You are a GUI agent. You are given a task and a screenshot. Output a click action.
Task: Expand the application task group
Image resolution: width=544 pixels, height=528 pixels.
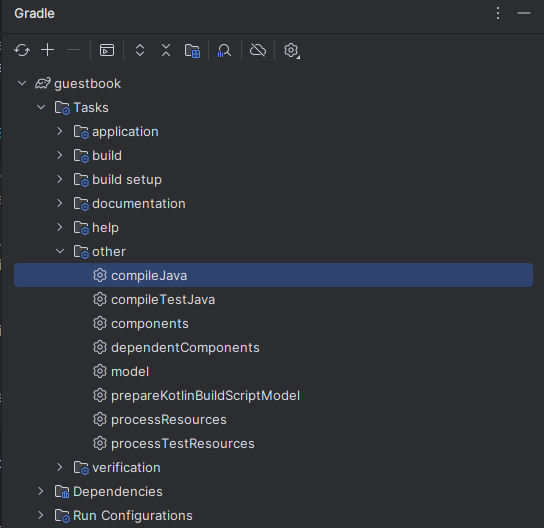[x=60, y=131]
